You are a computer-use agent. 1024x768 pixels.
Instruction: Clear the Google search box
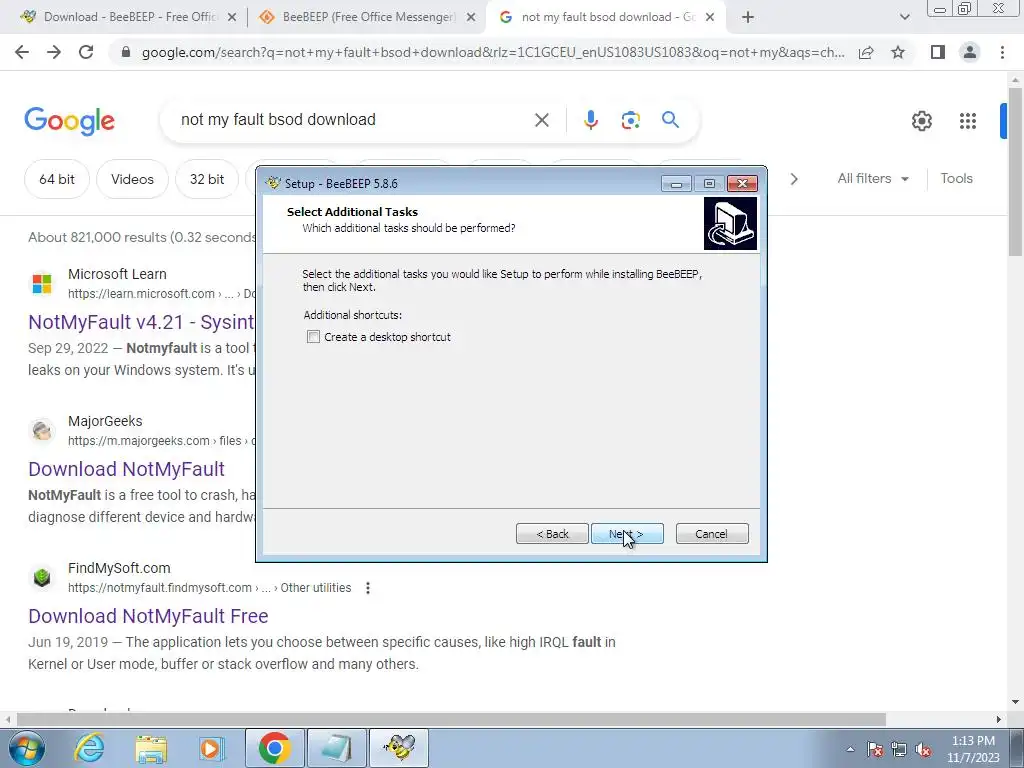pyautogui.click(x=541, y=120)
